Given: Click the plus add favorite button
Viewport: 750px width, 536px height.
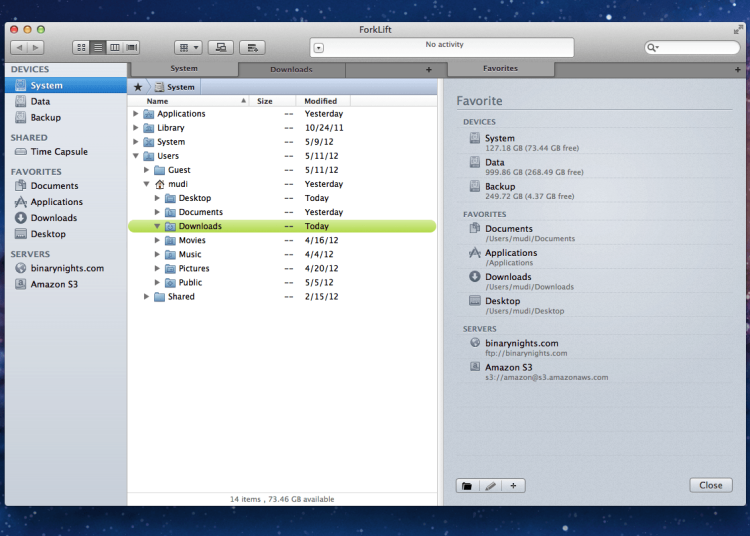Looking at the screenshot, I should [513, 486].
